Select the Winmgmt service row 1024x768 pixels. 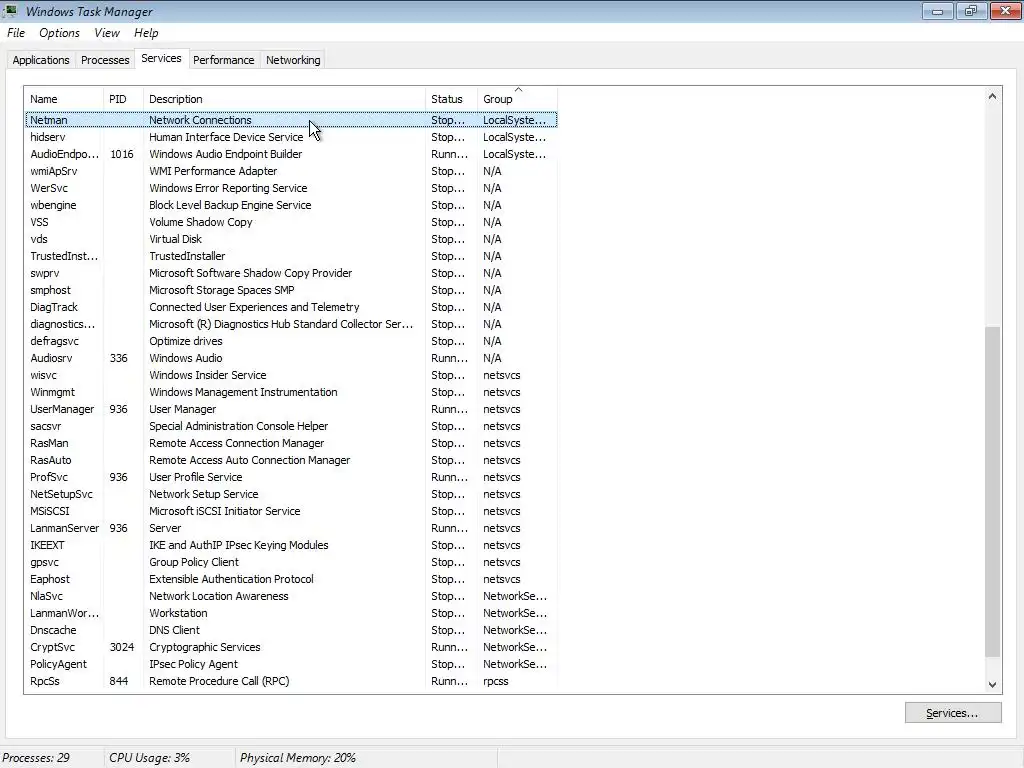tap(291, 392)
